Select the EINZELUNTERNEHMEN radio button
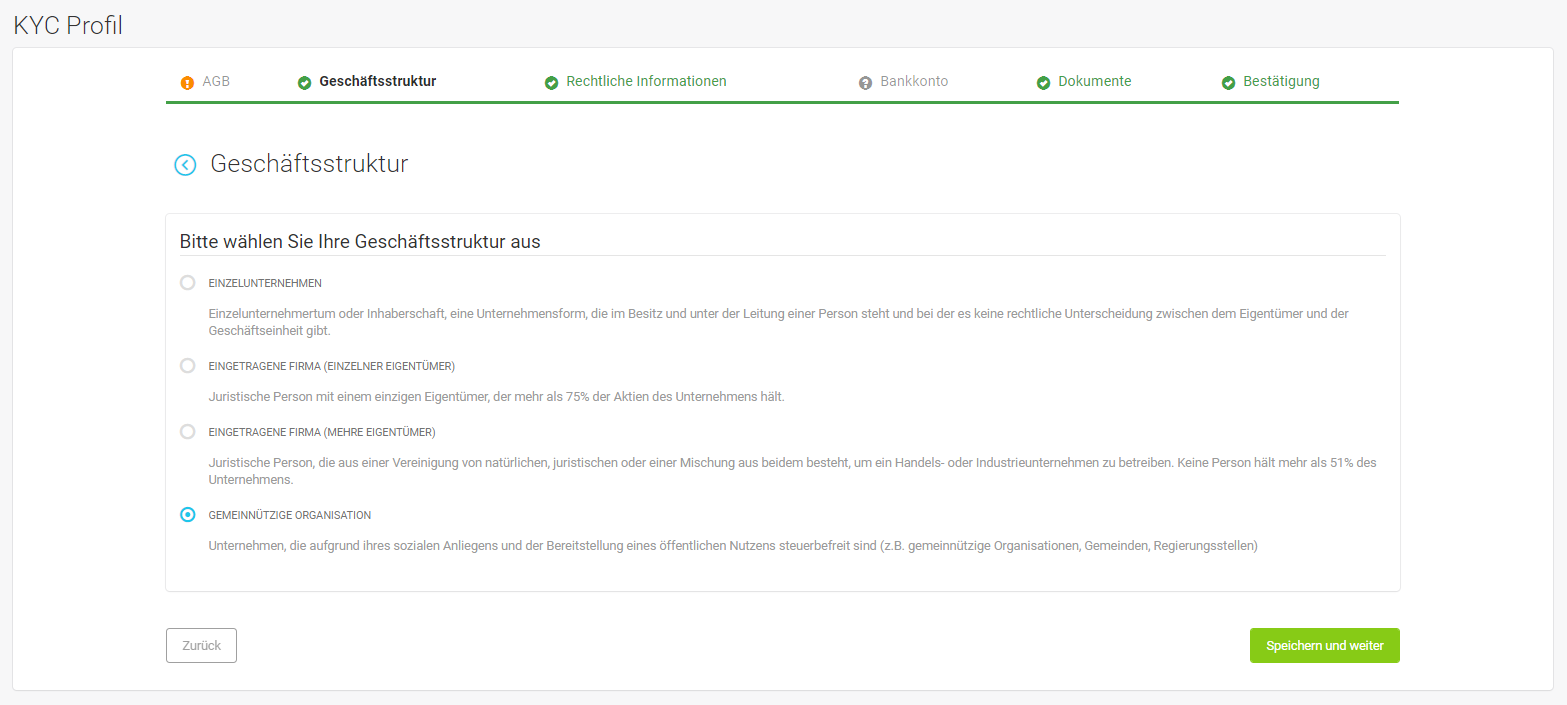This screenshot has width=1567, height=705. click(187, 282)
